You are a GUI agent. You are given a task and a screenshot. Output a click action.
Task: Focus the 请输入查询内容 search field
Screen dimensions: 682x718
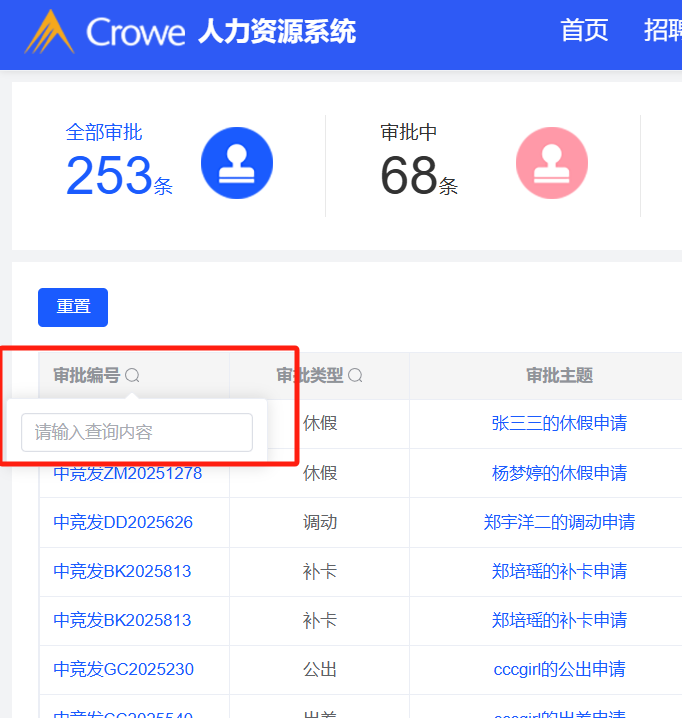coord(137,432)
